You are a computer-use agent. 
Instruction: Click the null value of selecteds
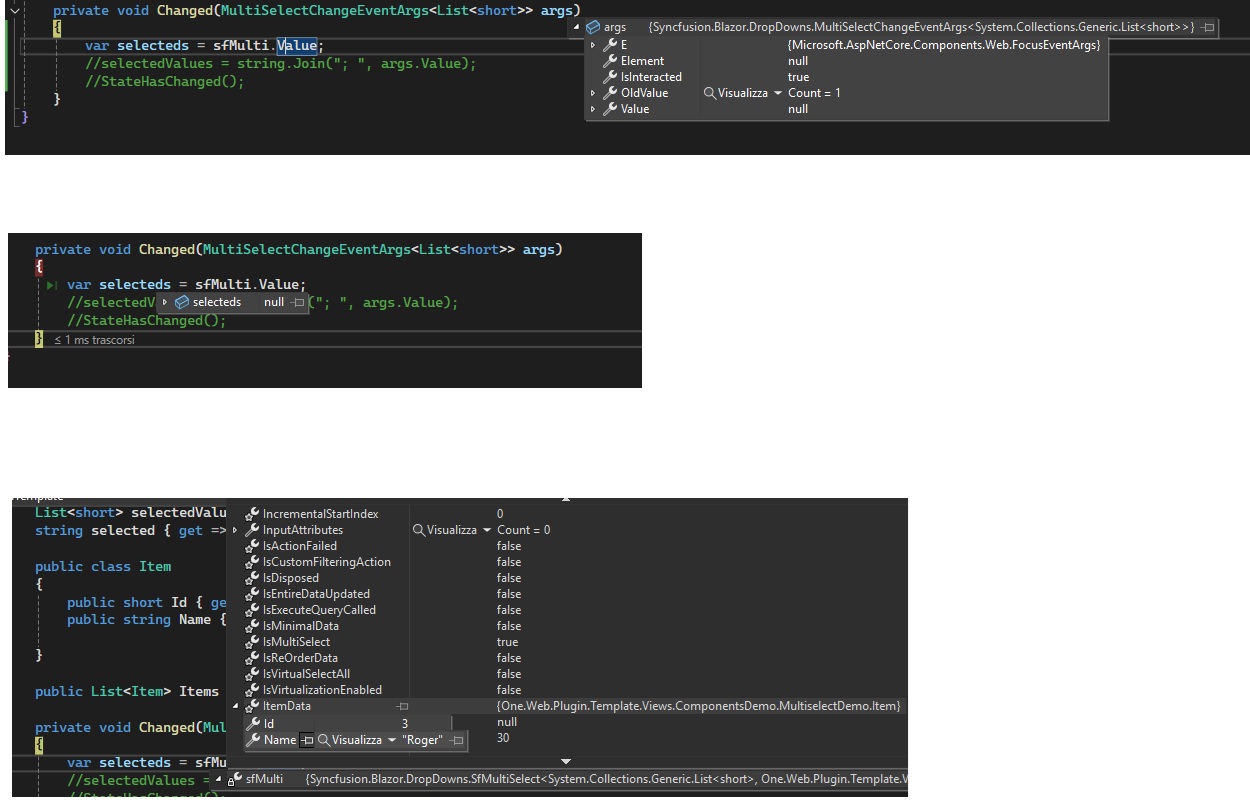(274, 302)
